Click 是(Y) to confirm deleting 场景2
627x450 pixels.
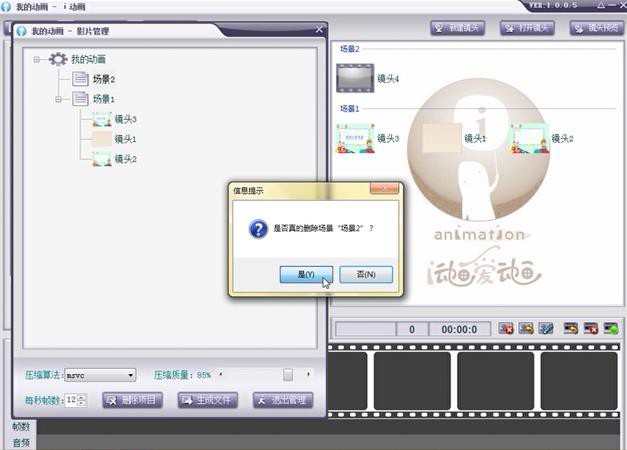click(x=306, y=274)
